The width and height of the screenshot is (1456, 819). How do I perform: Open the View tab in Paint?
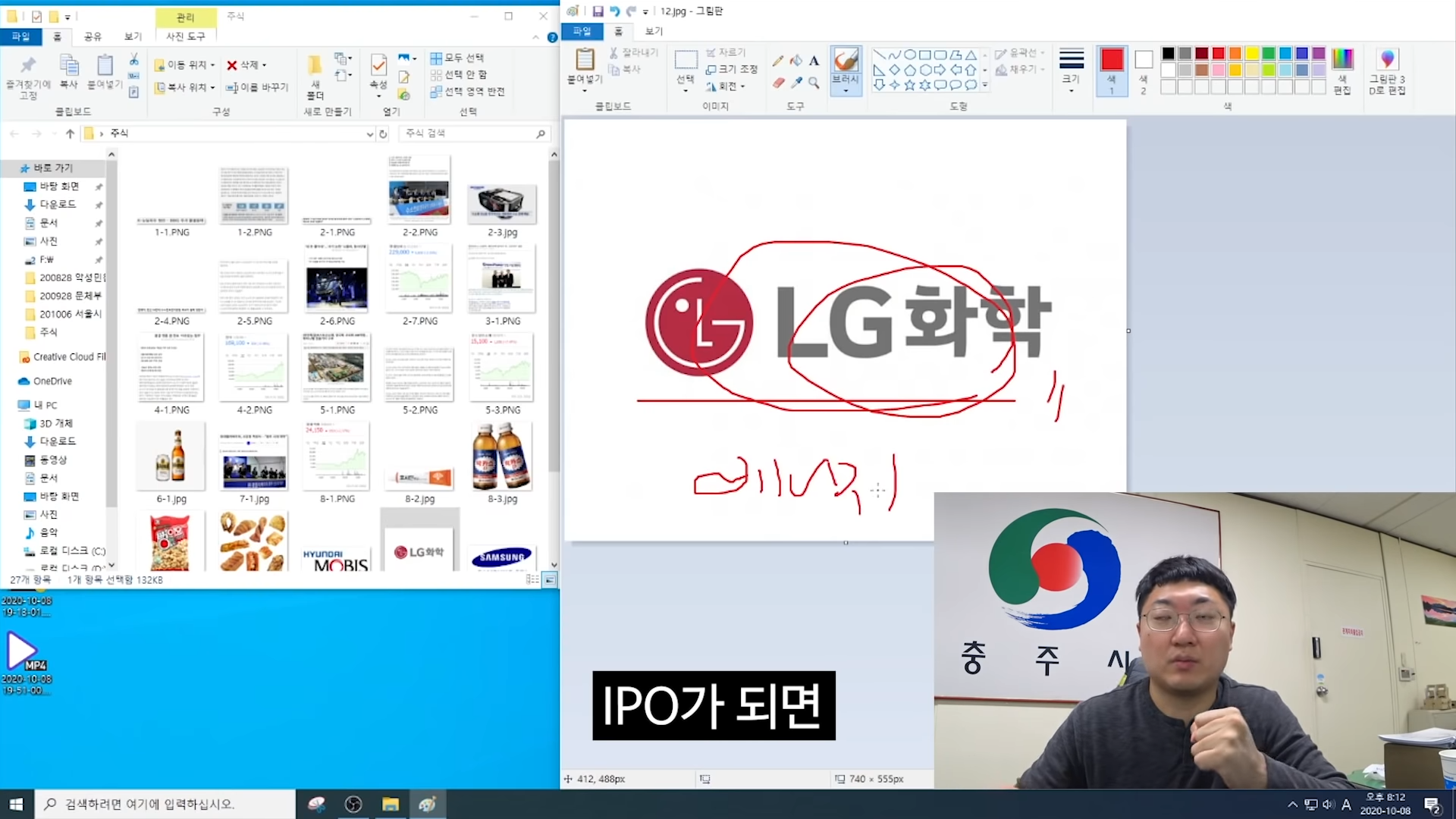[654, 31]
